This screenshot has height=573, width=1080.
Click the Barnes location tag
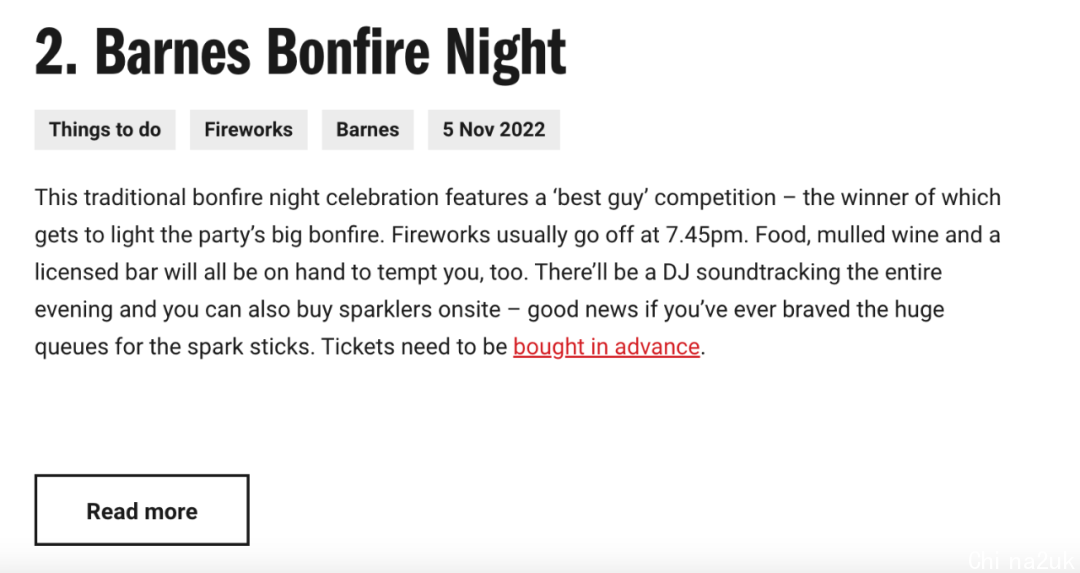click(368, 129)
